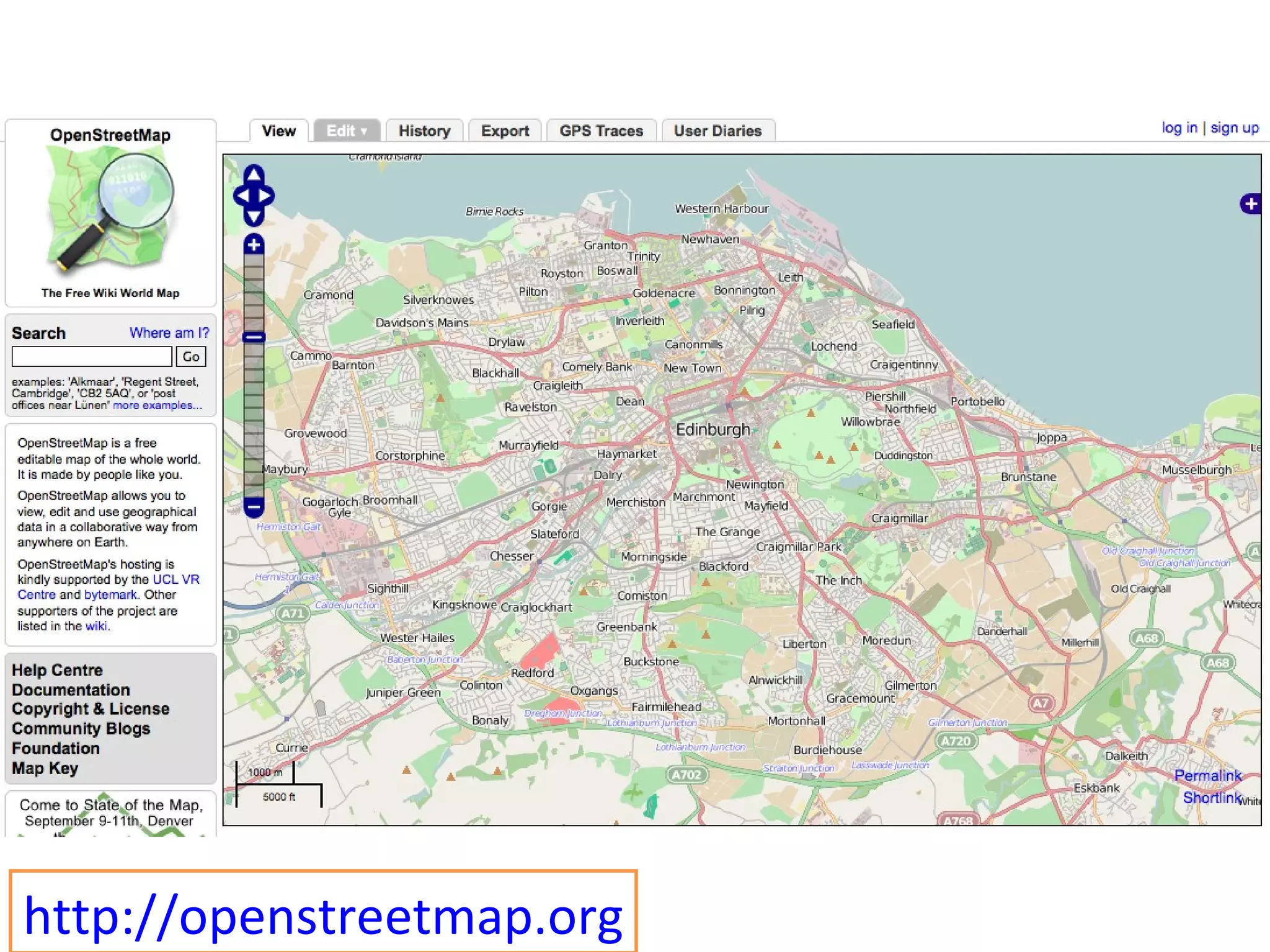Open the User Diaries tab

click(717, 131)
